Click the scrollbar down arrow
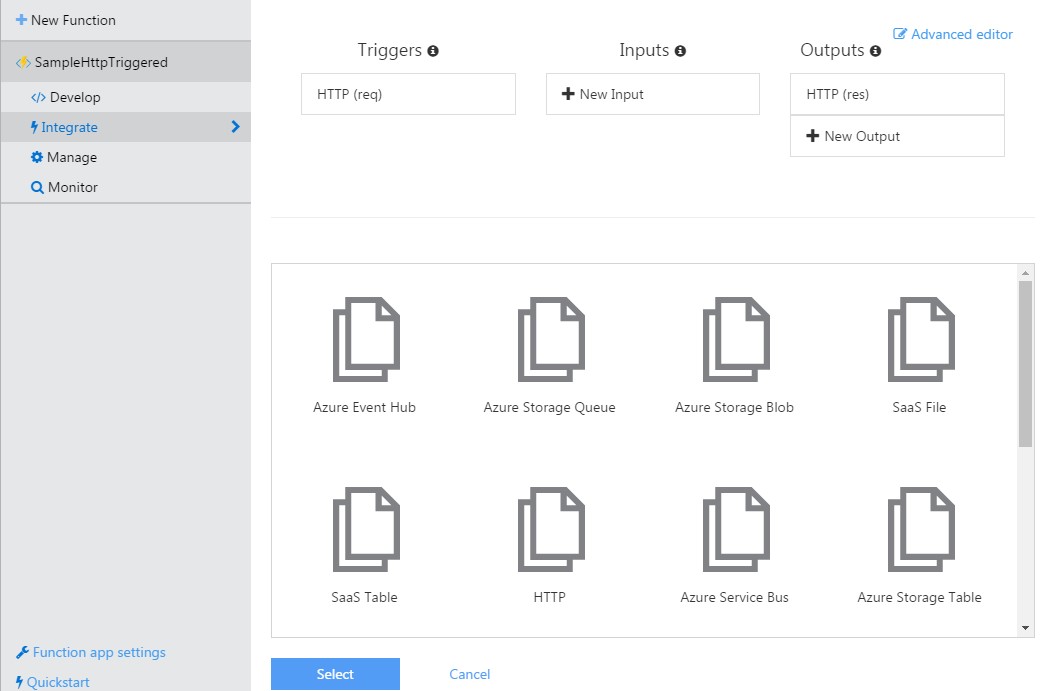Screen dimensions: 1045x691 tap(1025, 628)
